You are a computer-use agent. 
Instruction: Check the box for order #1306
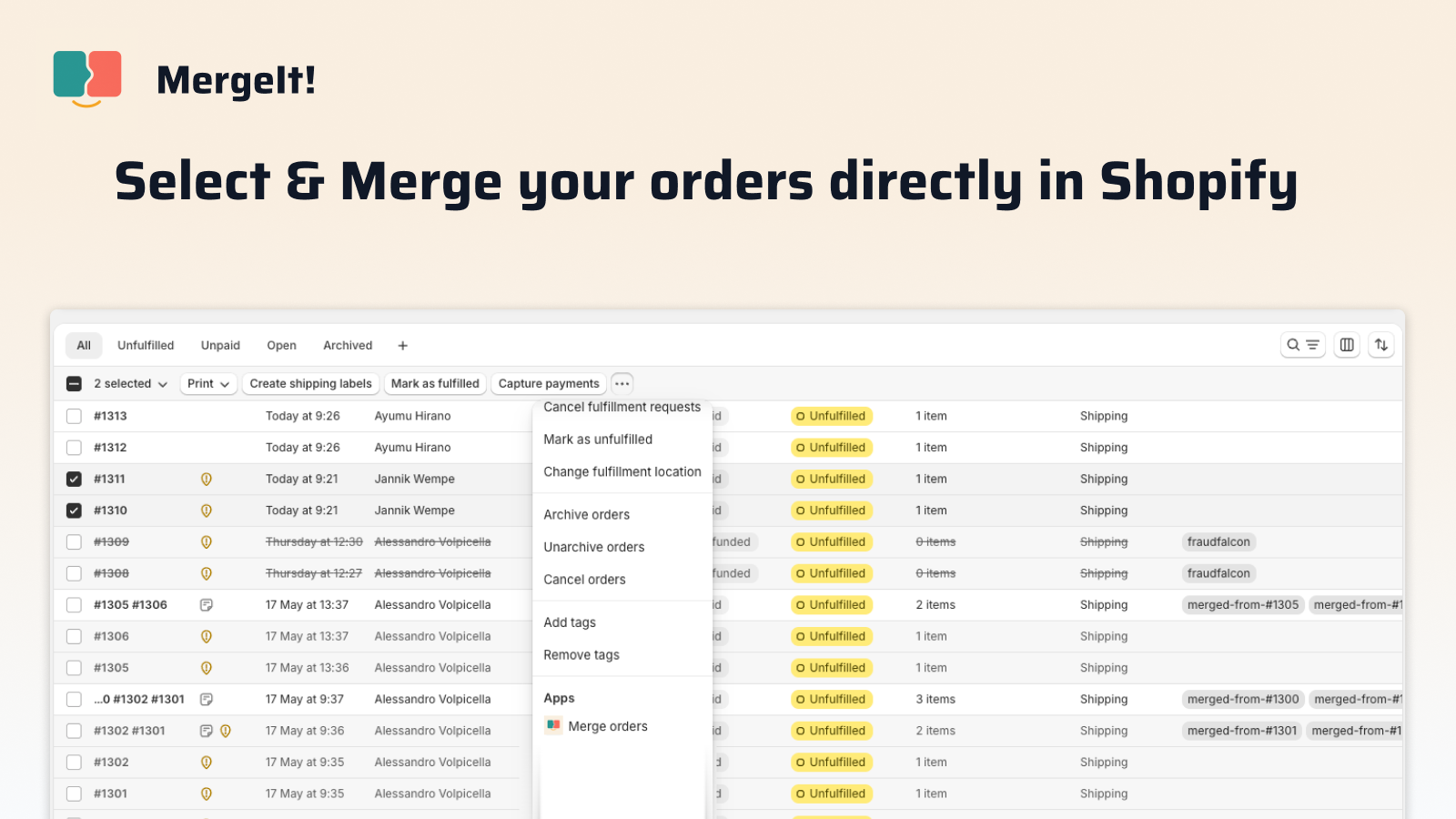[74, 636]
